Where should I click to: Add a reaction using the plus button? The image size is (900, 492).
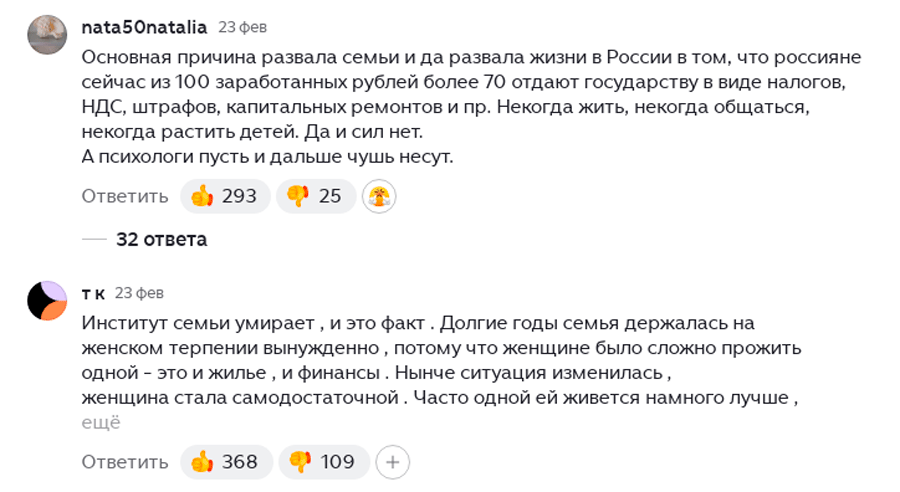[393, 462]
